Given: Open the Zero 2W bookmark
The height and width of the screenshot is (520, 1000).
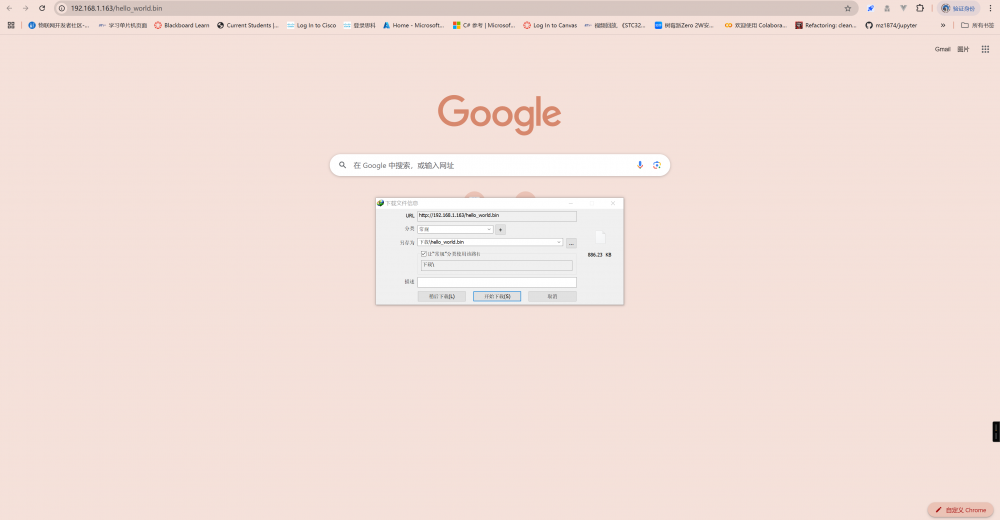Looking at the screenshot, I should click(x=684, y=26).
